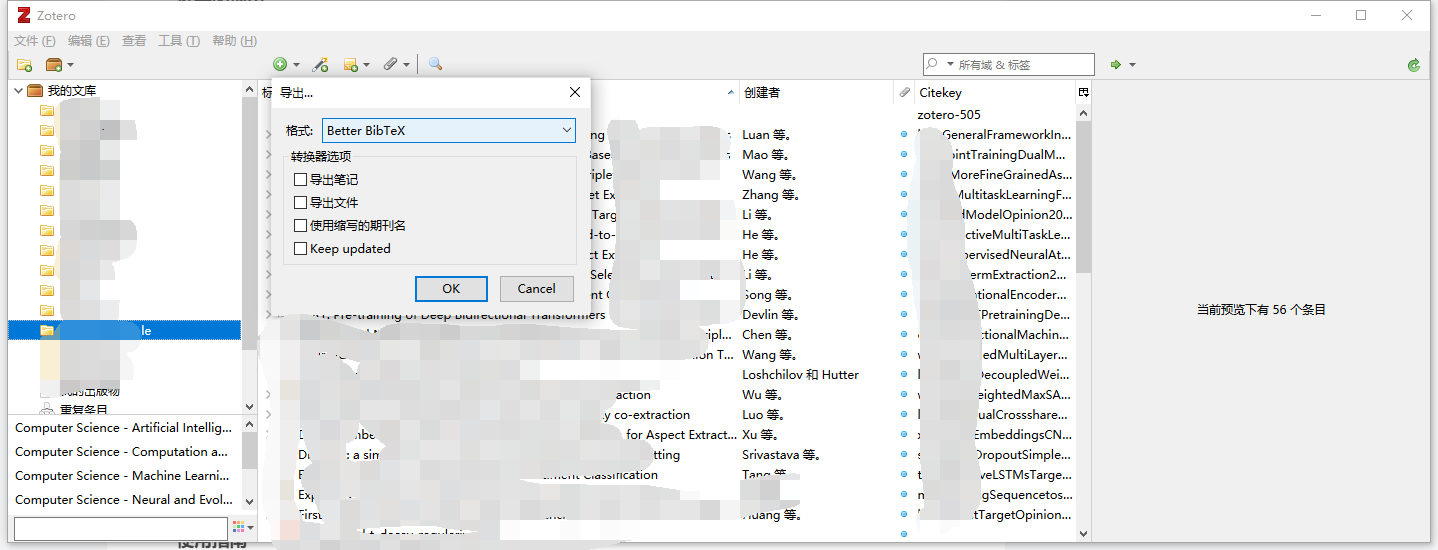Open dropdown arrow next to Add Attachment
This screenshot has width=1438, height=550.
tap(406, 65)
